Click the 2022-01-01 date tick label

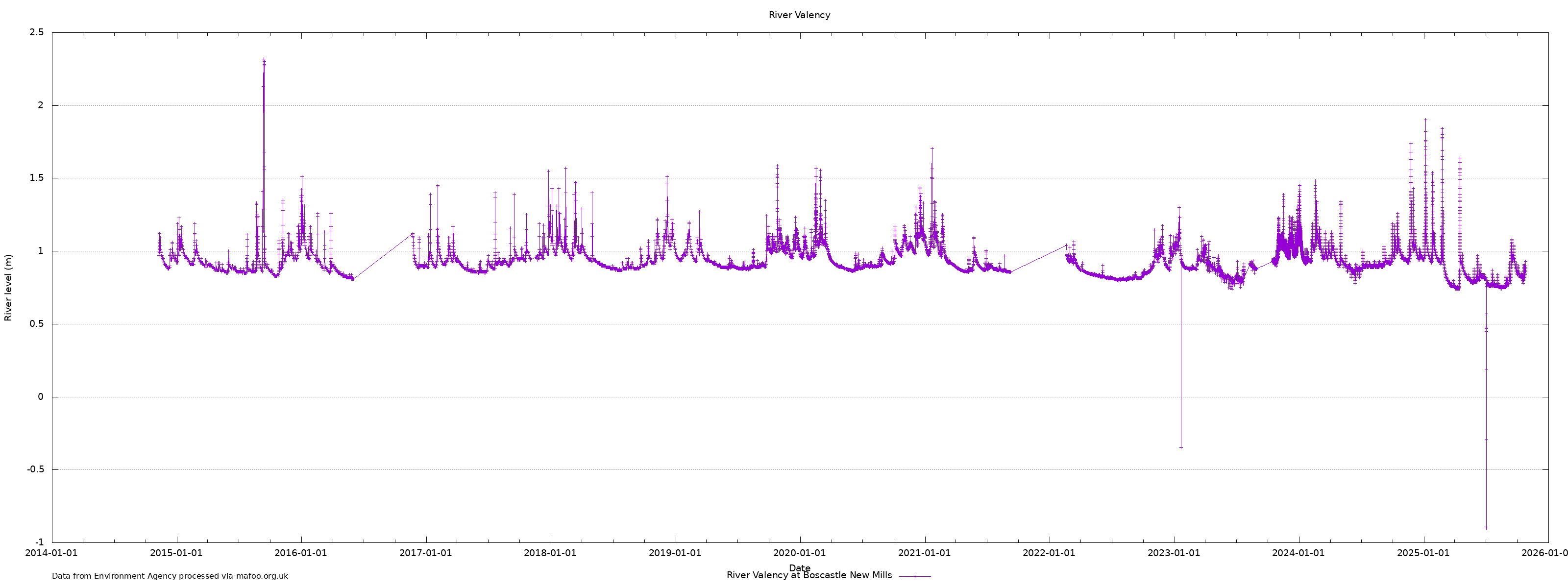click(1049, 553)
